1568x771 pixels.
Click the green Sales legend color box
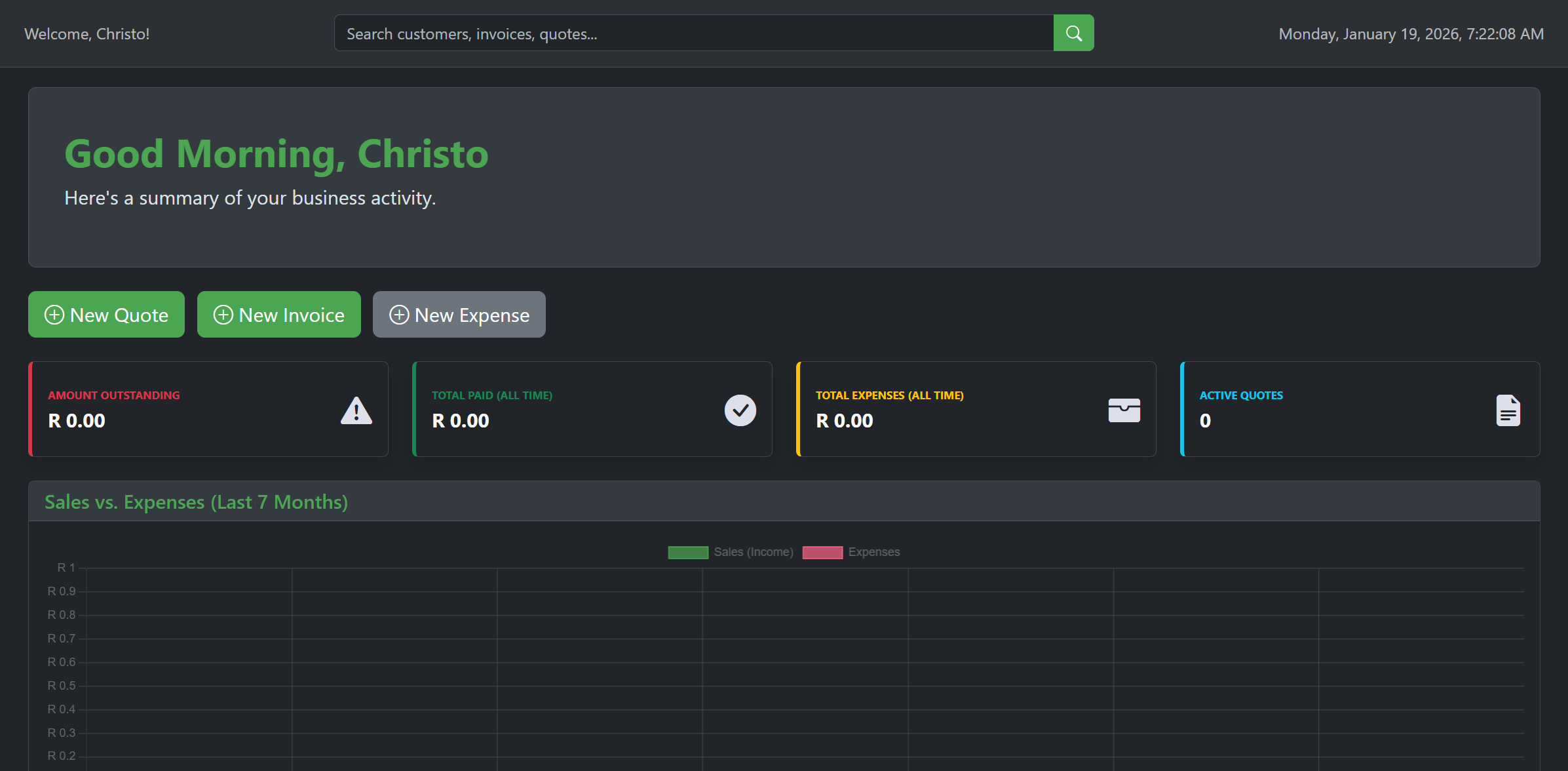pos(688,552)
